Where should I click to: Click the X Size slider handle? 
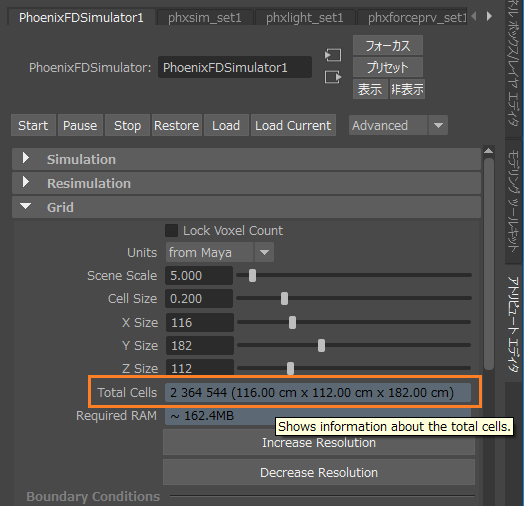point(292,323)
